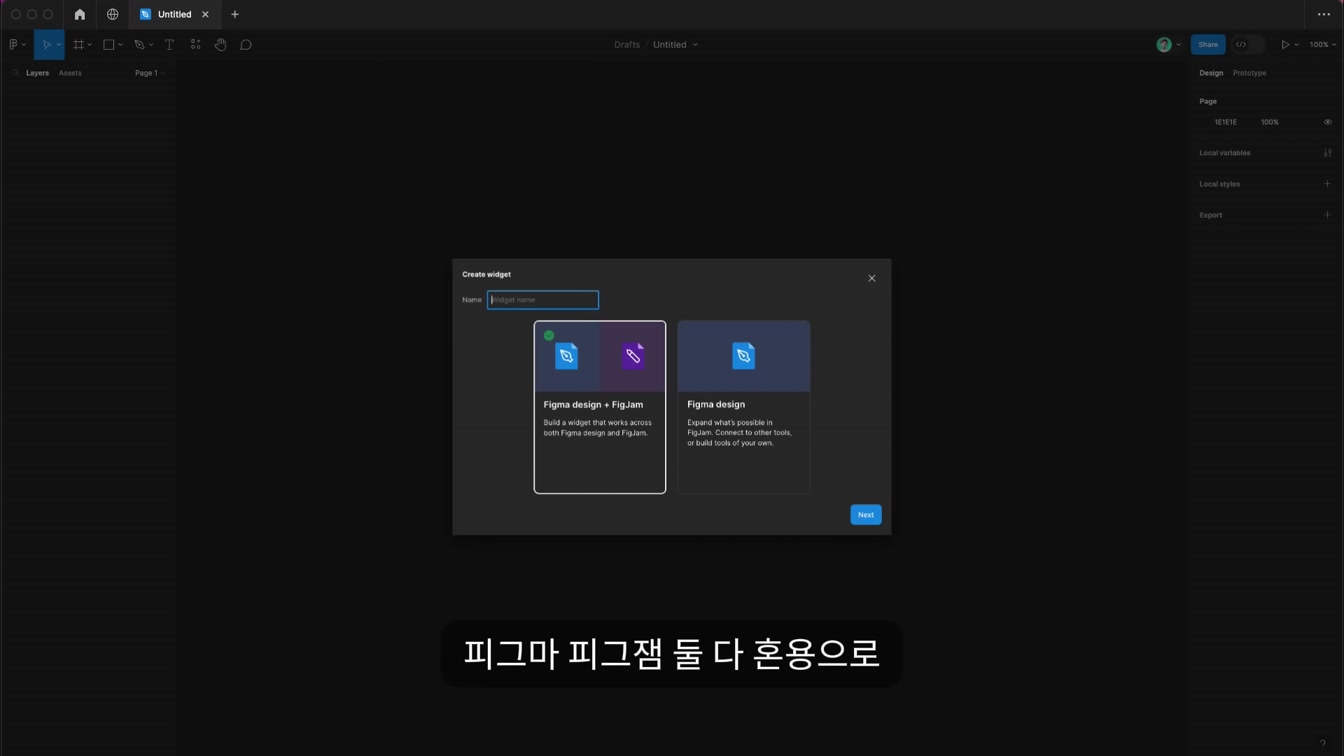Close the Untitled tab
Image resolution: width=1344 pixels, height=756 pixels.
click(205, 14)
